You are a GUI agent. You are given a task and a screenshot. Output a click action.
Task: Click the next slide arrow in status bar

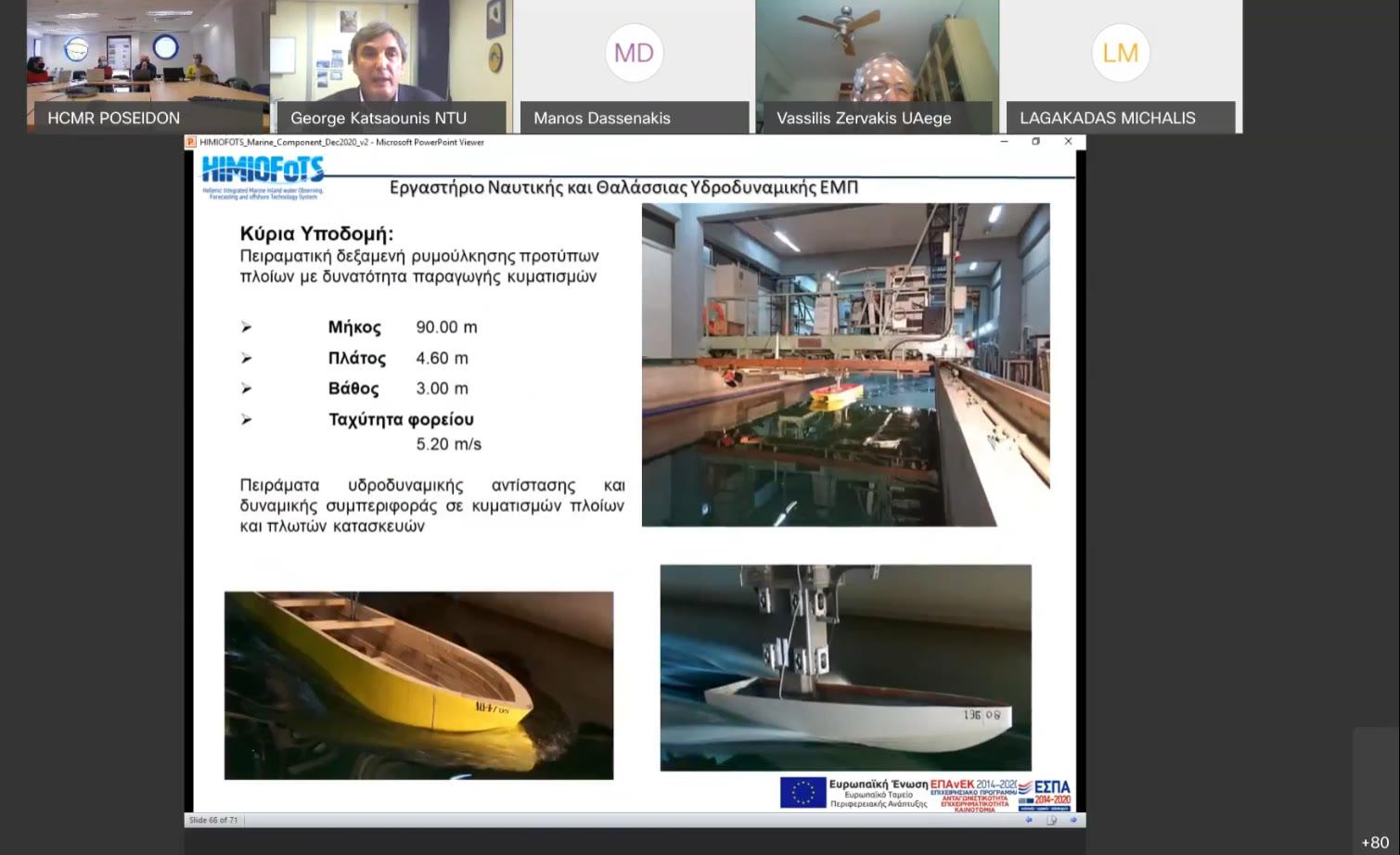[1073, 820]
